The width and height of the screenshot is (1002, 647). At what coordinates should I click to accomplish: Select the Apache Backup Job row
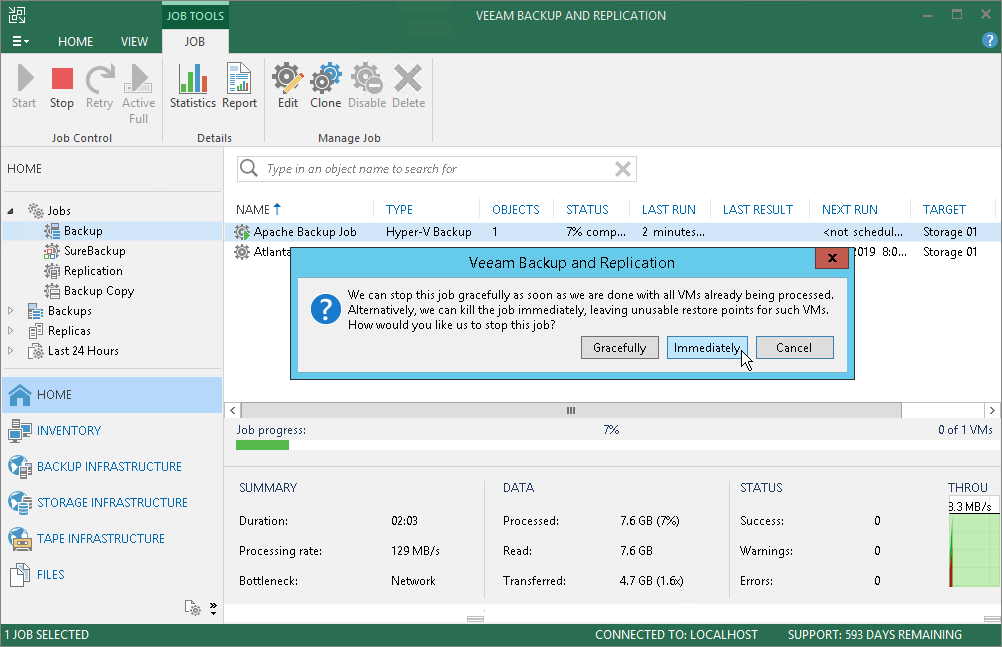tap(613, 231)
